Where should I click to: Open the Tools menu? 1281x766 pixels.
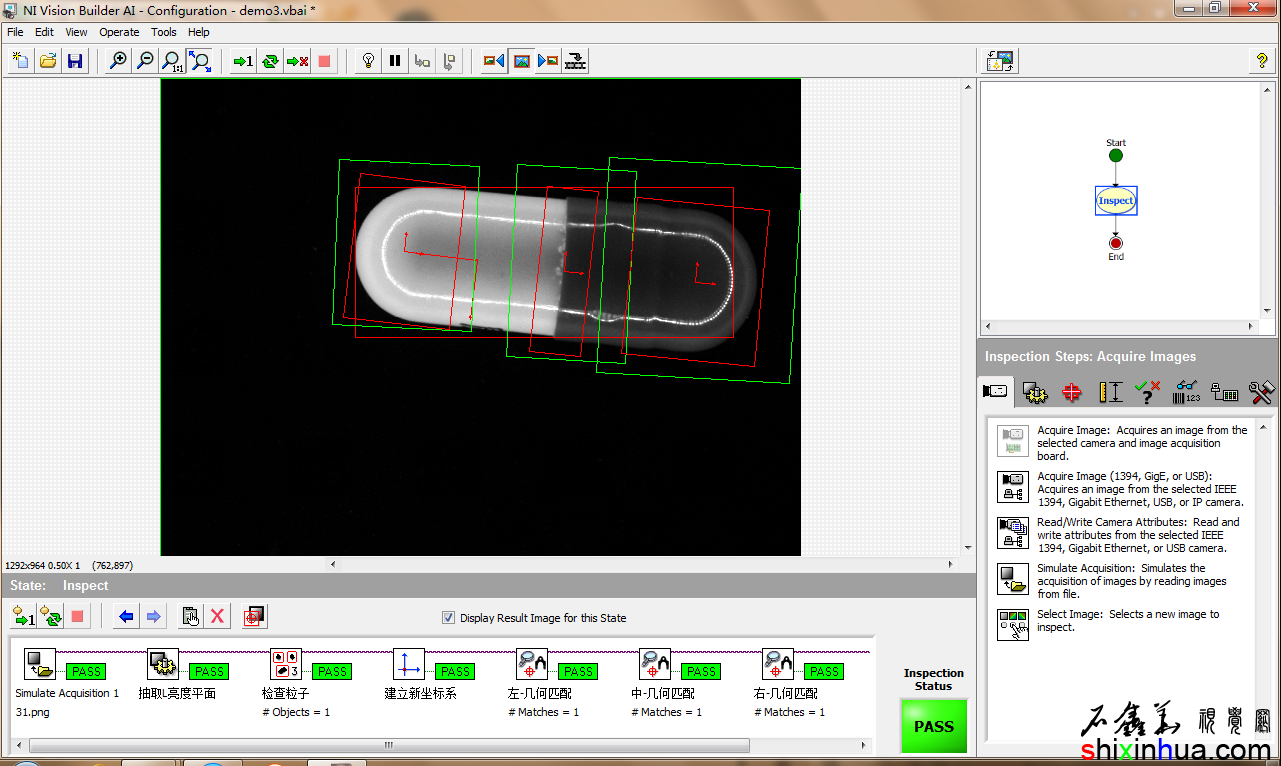(164, 32)
